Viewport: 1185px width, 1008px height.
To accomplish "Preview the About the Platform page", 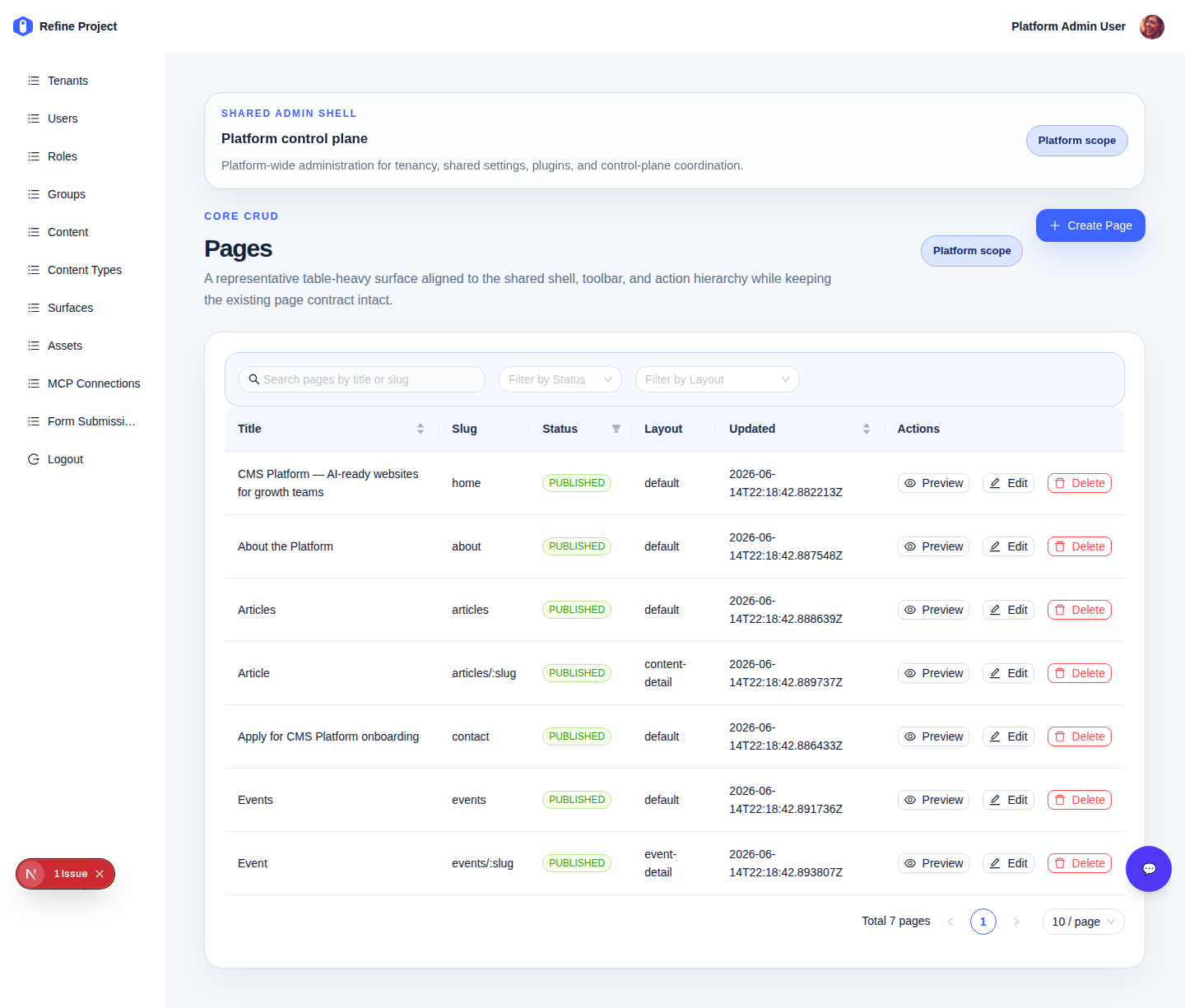I will point(933,546).
